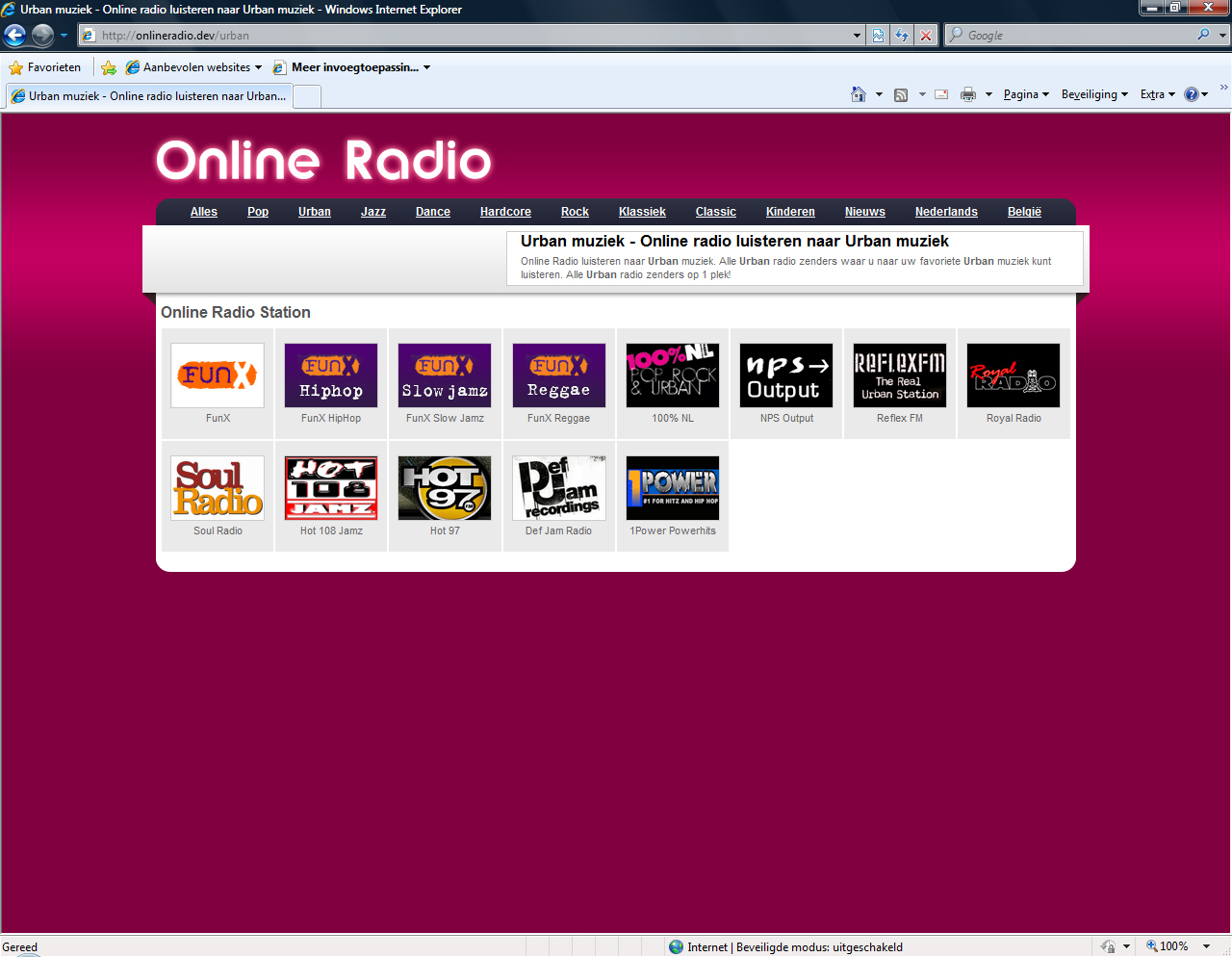This screenshot has width=1232, height=957.
Task: Go to the Alles category
Action: [x=204, y=212]
